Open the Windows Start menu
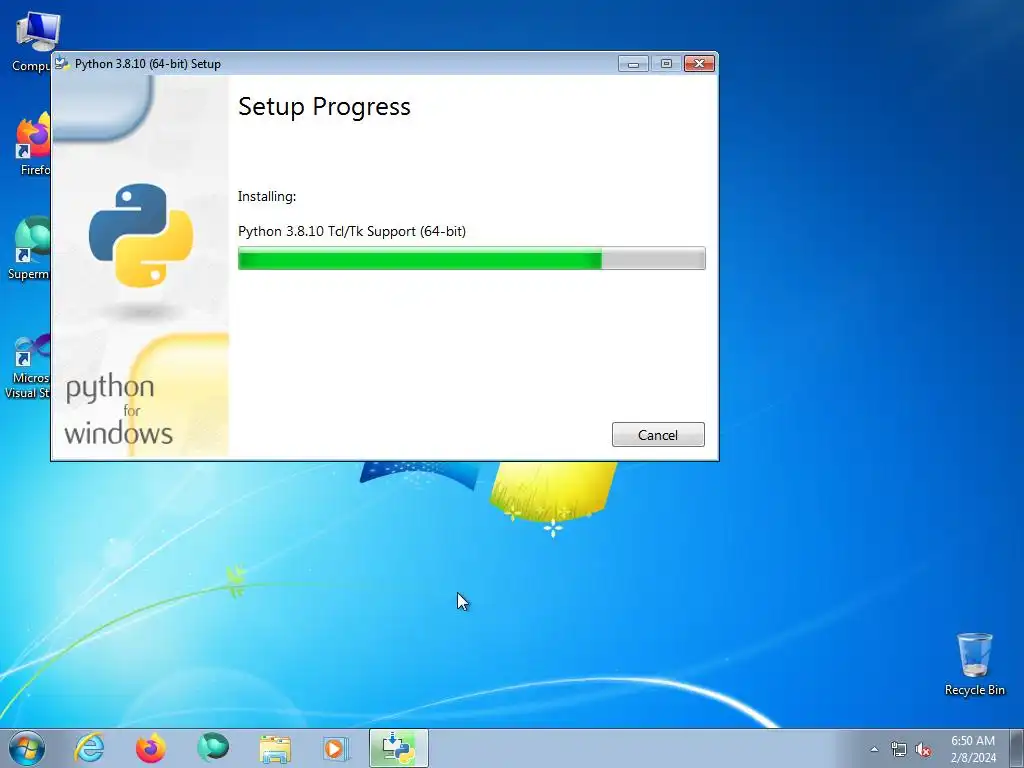 27,748
